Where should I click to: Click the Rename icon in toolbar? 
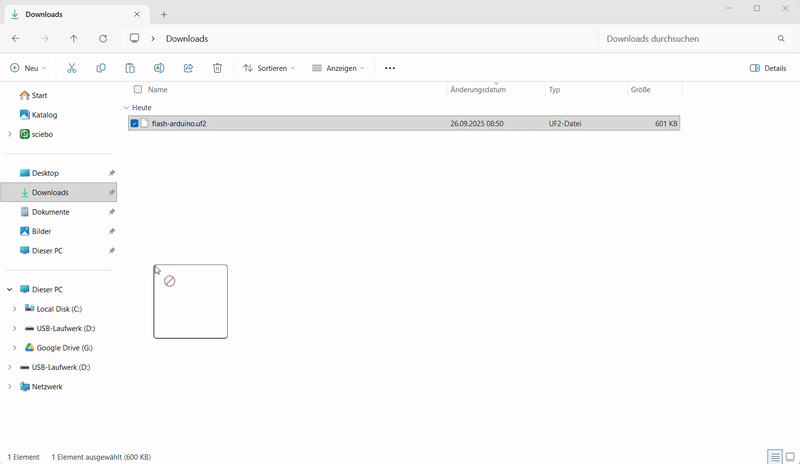[159, 68]
